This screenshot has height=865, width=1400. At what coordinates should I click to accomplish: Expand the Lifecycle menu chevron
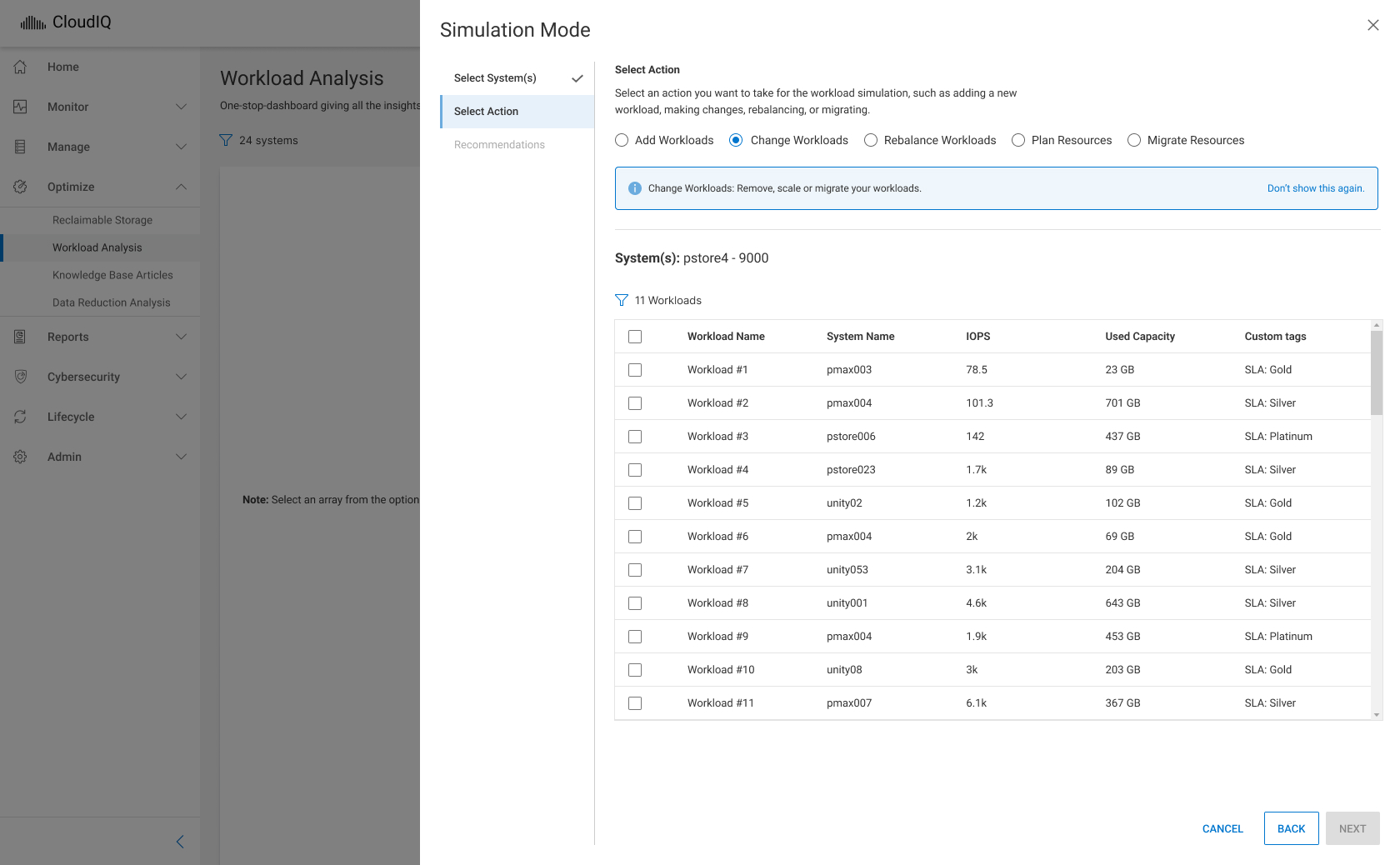pos(181,417)
